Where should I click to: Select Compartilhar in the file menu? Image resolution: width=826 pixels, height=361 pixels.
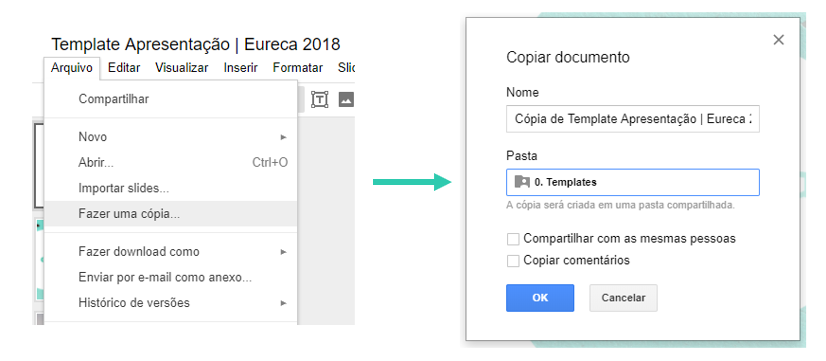click(x=171, y=99)
